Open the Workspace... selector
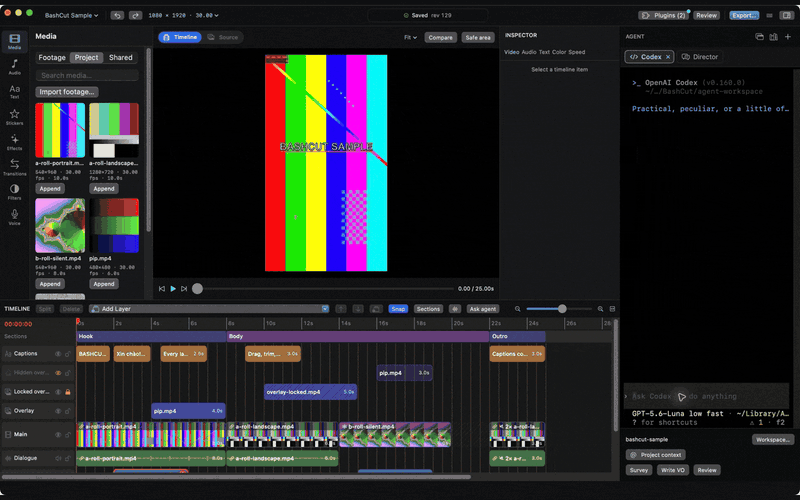Image resolution: width=800 pixels, height=500 pixels. [x=773, y=439]
